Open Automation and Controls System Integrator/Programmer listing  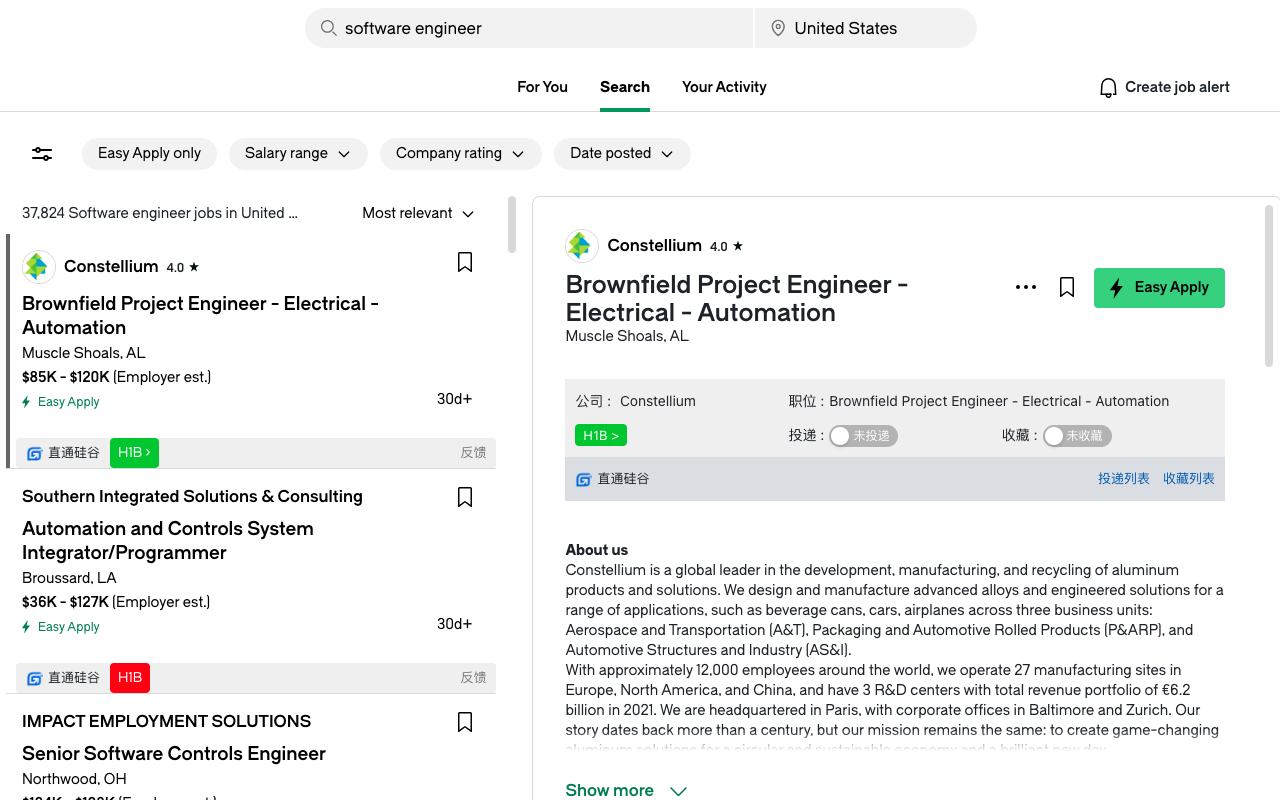pos(168,541)
